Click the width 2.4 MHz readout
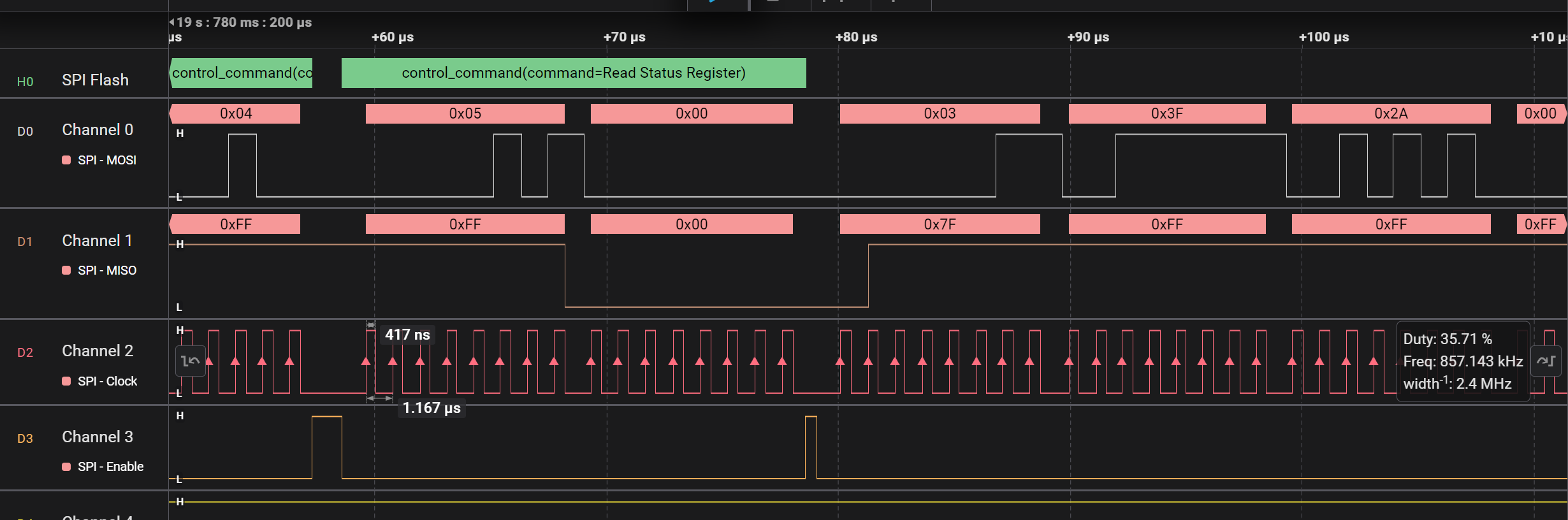Image resolution: width=1568 pixels, height=520 pixels. coord(1457,383)
